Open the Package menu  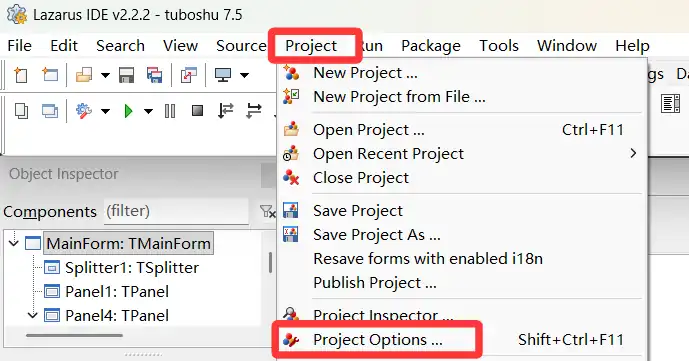[x=431, y=46]
